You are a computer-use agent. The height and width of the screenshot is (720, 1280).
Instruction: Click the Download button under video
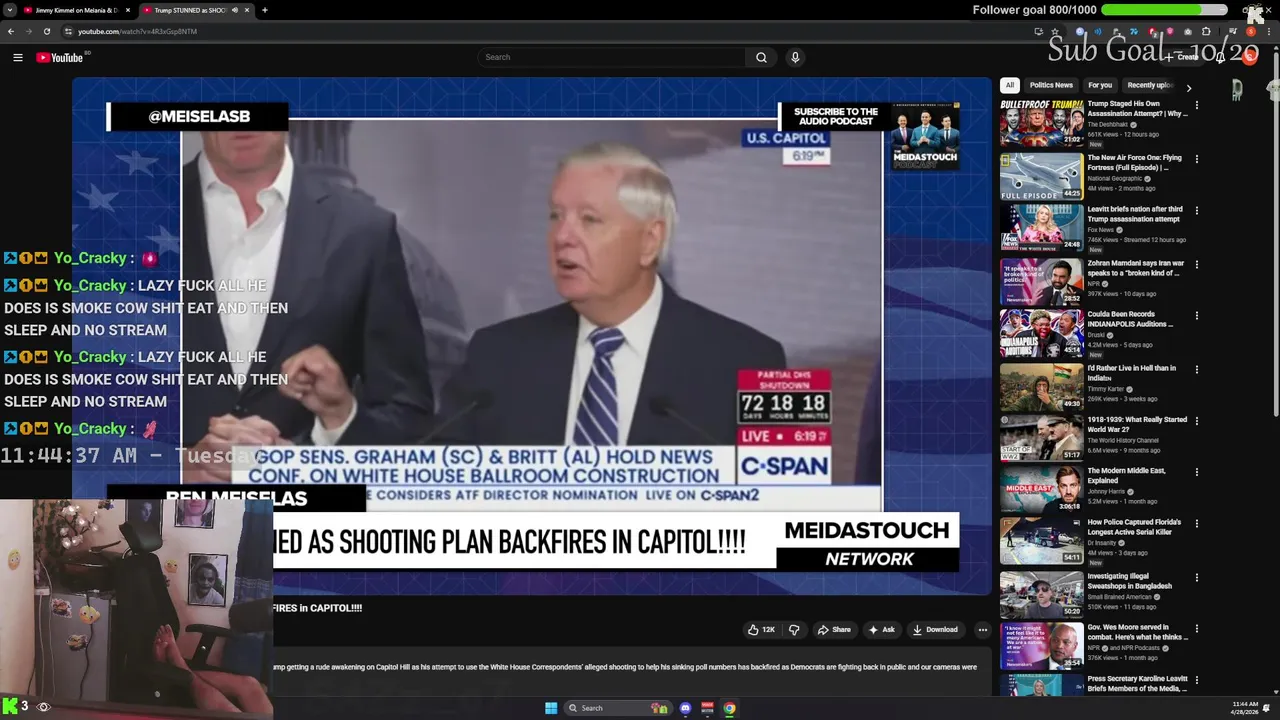(x=935, y=630)
